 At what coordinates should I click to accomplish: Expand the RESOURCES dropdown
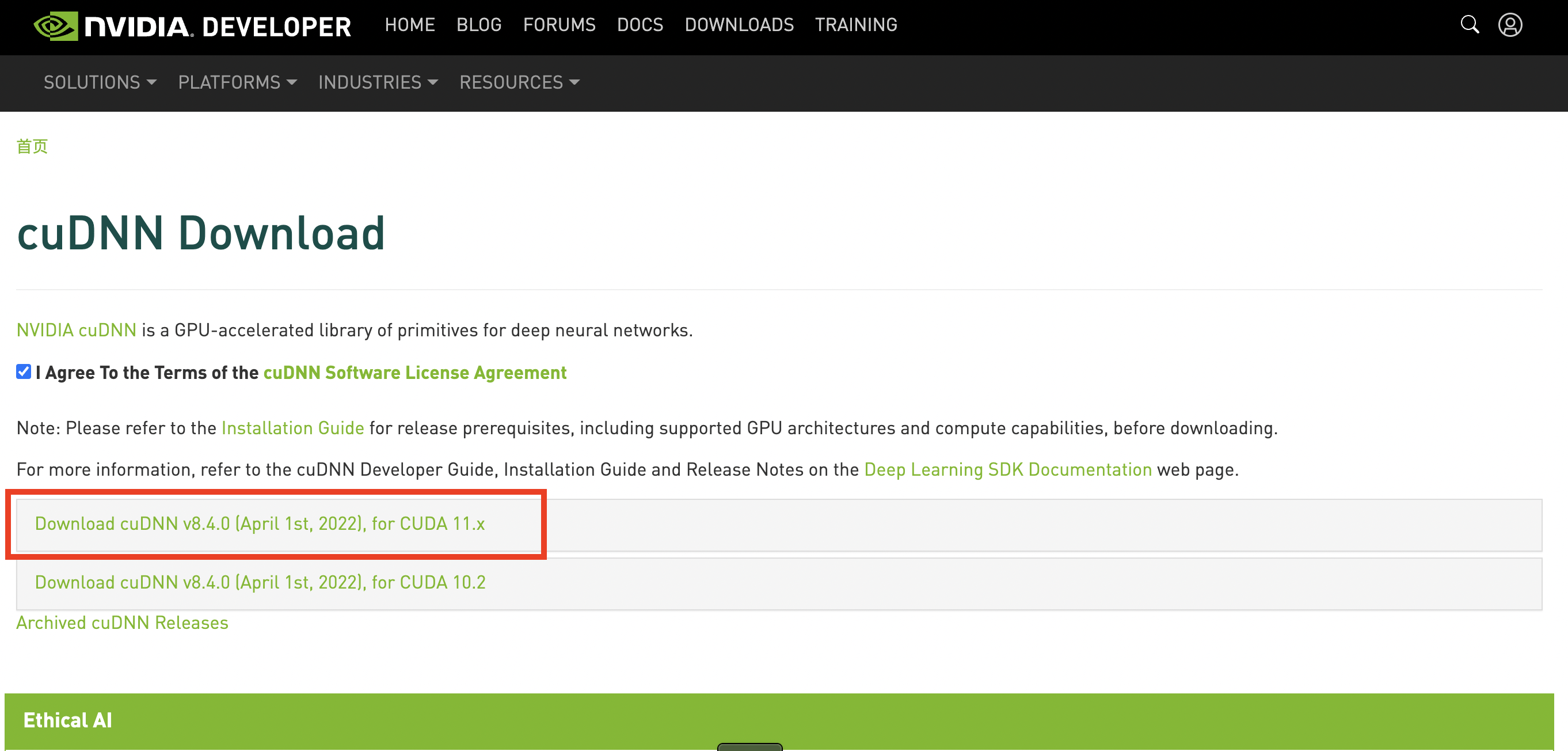[519, 82]
